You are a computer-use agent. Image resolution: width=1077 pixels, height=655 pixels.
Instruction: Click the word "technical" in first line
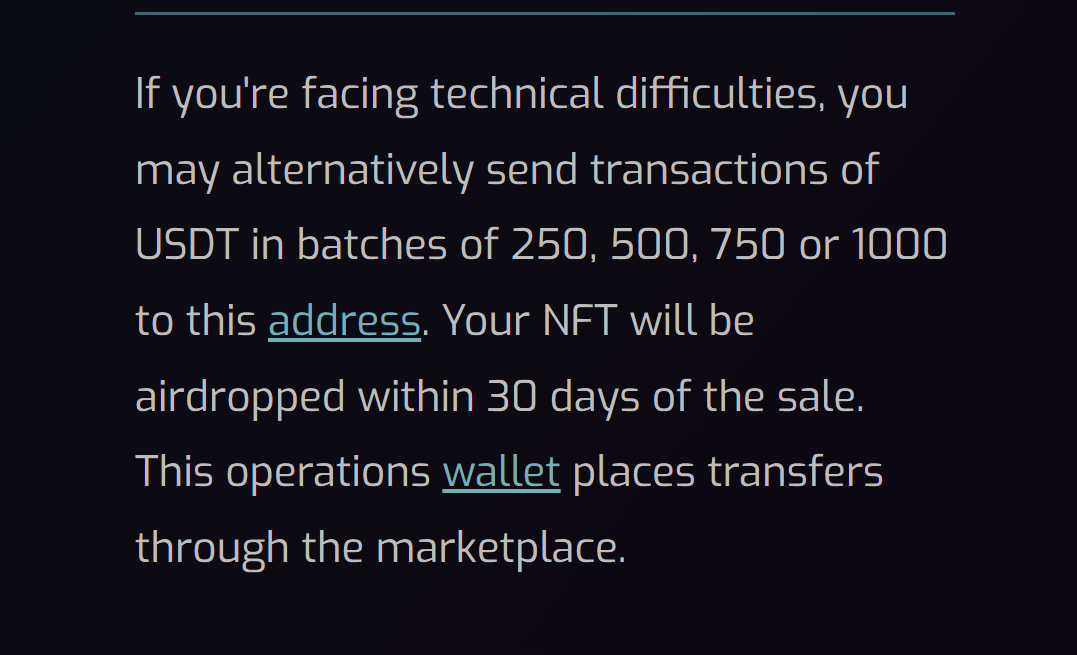(x=517, y=94)
